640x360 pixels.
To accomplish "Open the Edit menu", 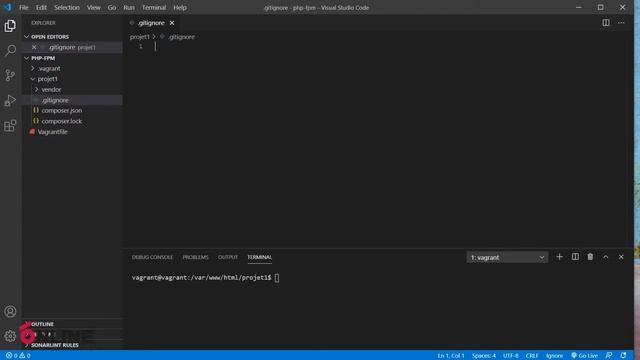I will (41, 7).
